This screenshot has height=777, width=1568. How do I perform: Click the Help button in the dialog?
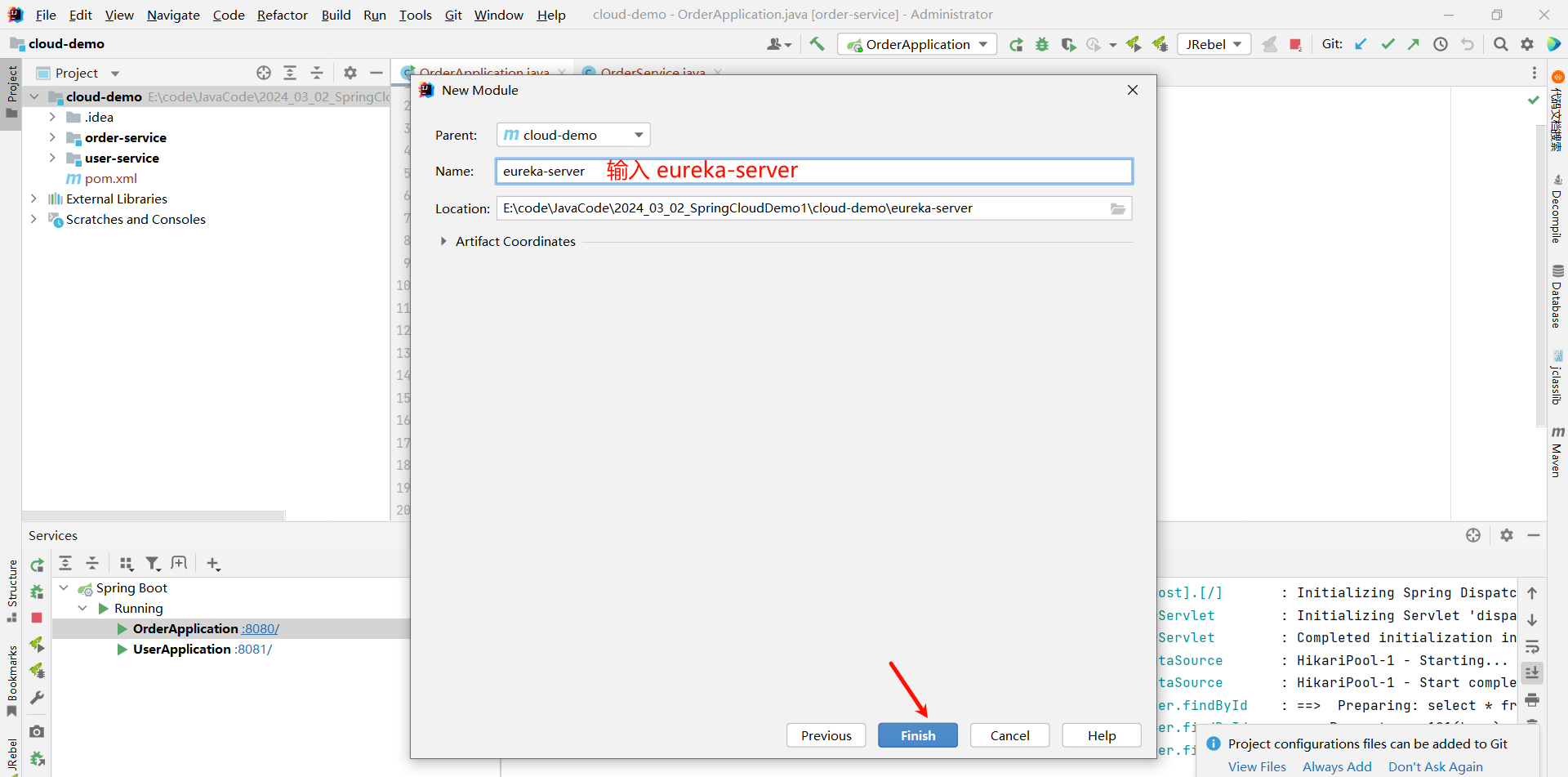[x=1102, y=735]
